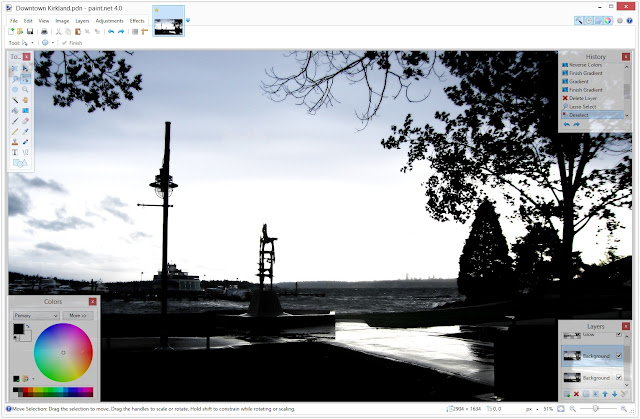Select the Zoom tool in Tools window
The width and height of the screenshot is (640, 419).
pos(25,89)
